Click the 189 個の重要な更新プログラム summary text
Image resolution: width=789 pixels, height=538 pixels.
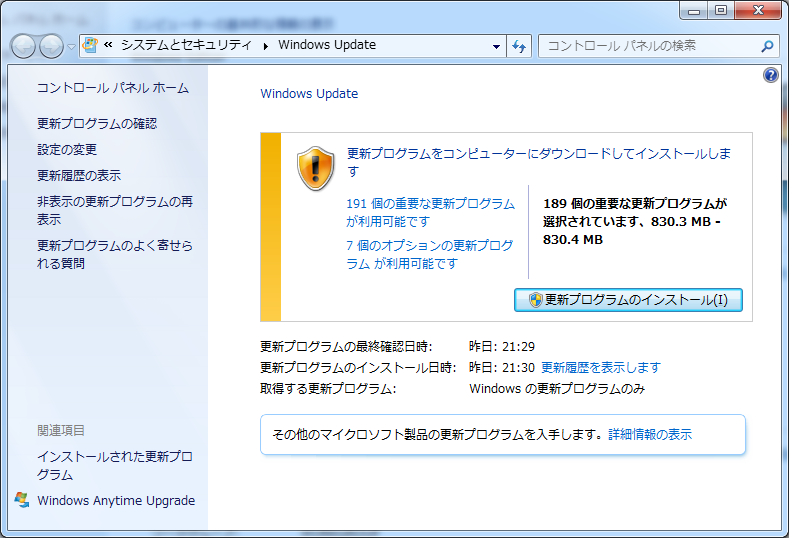coord(635,221)
